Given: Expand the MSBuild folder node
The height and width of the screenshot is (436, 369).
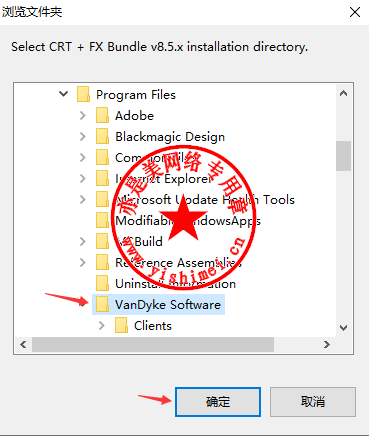Looking at the screenshot, I should pyautogui.click(x=83, y=241).
